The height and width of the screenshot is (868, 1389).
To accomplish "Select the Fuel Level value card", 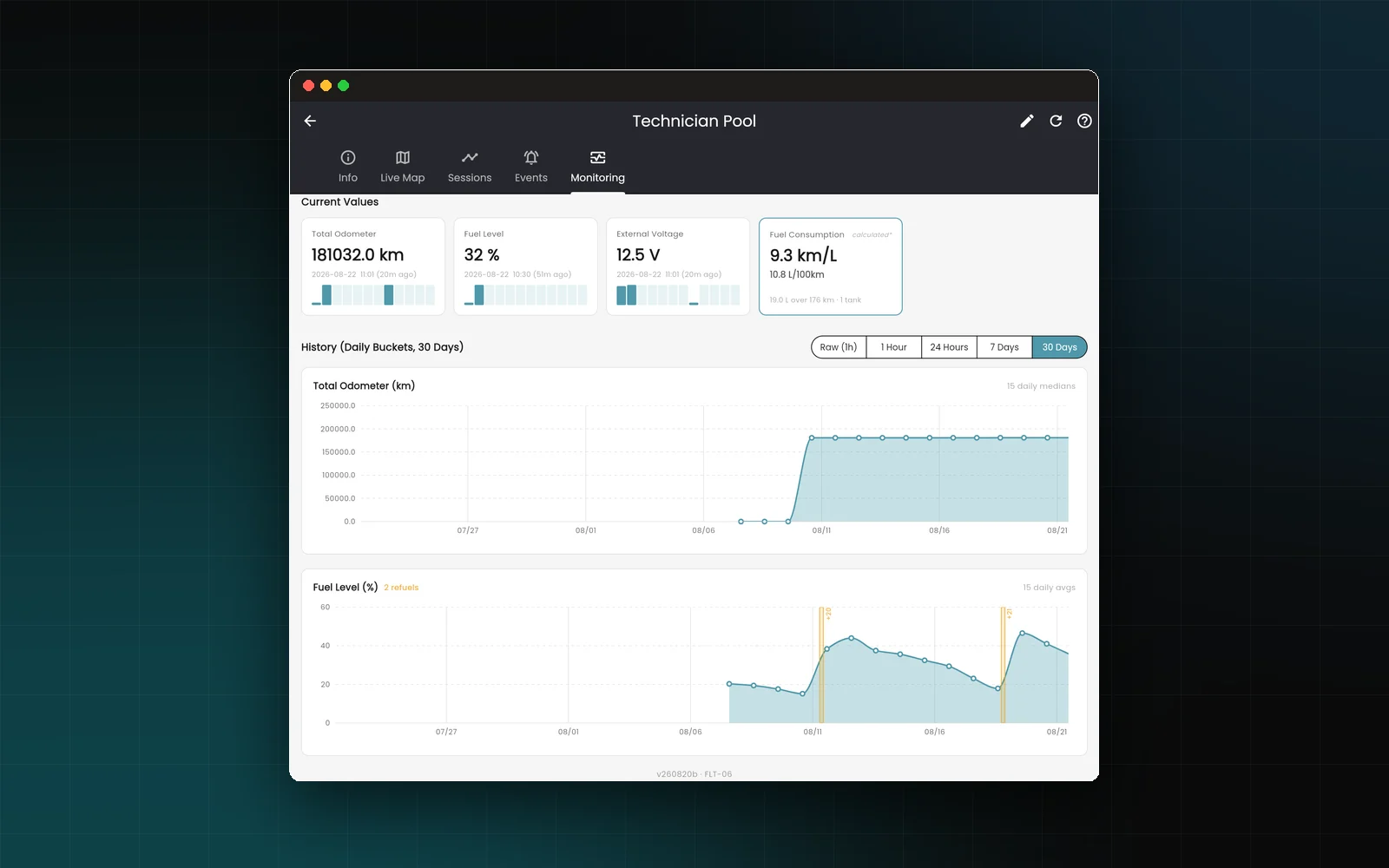I will point(525,266).
